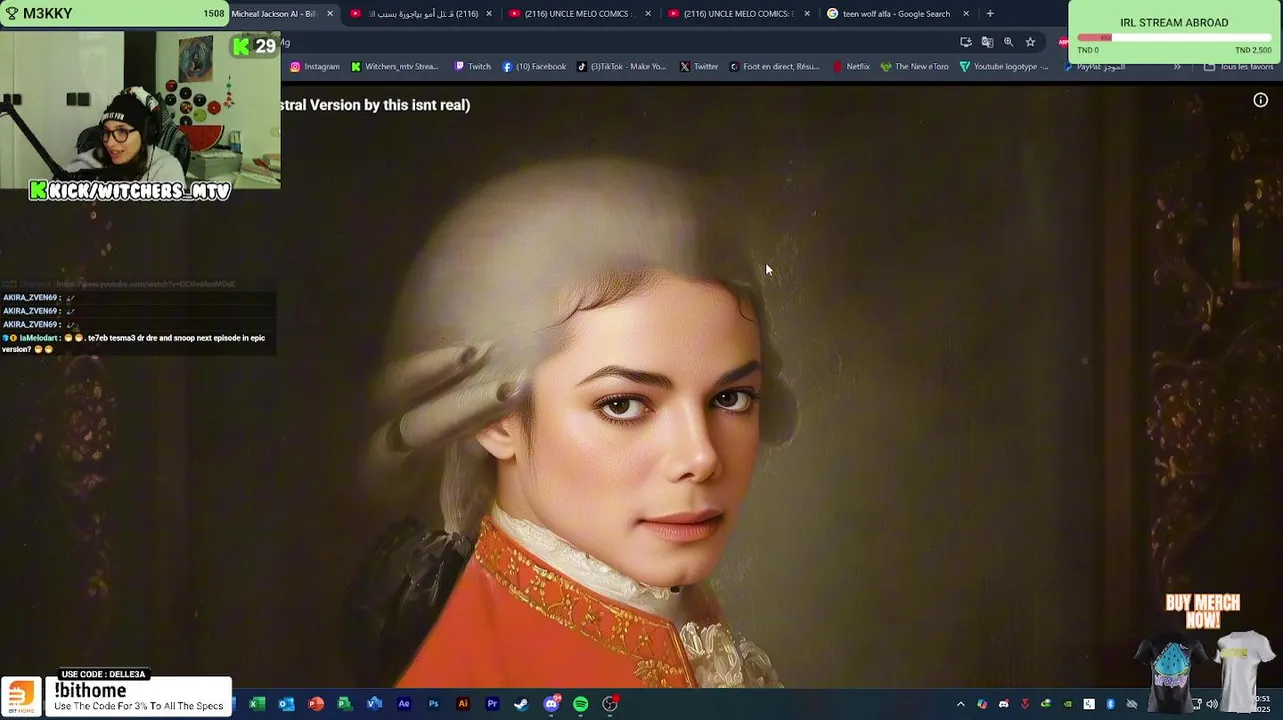
Task: Open the teen wolf alfa Google Search tab
Action: [896, 14]
